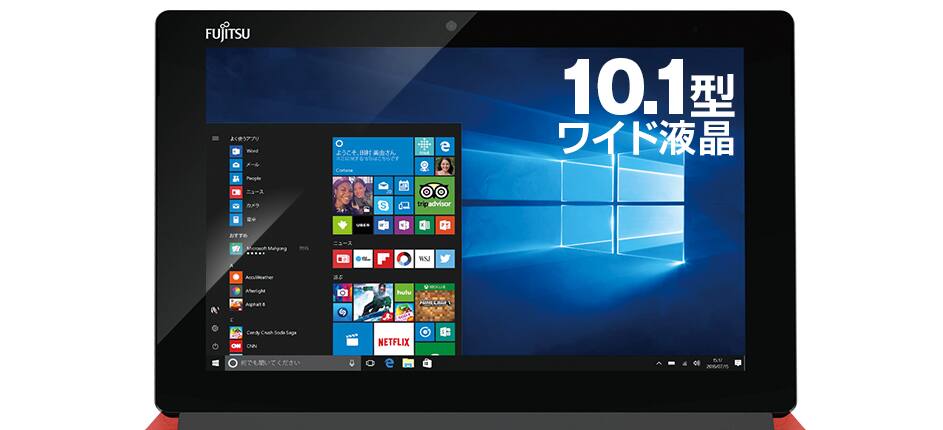
Task: Open the Twitter tile
Action: click(x=445, y=259)
